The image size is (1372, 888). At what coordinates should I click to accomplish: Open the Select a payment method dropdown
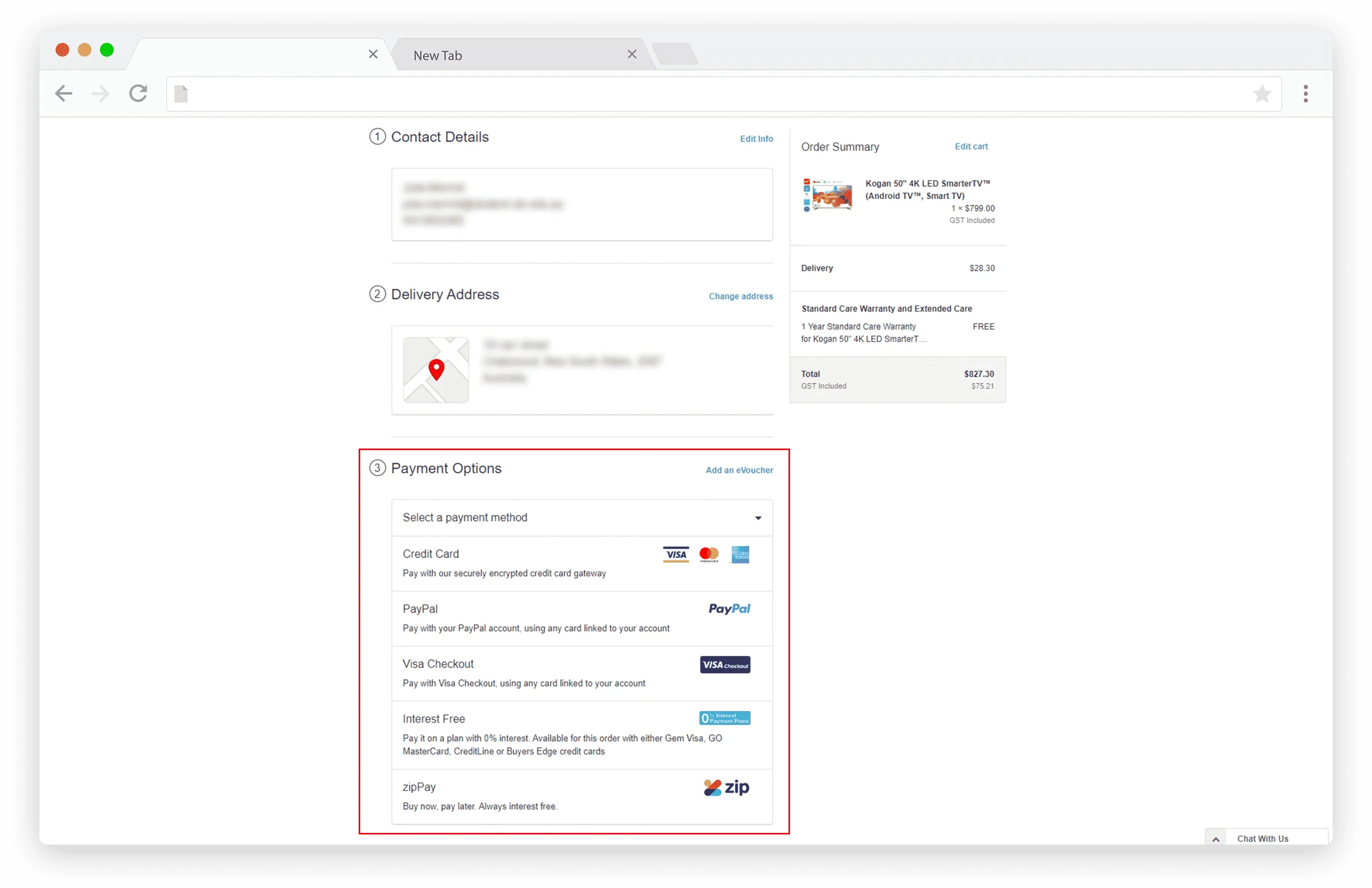(x=581, y=517)
